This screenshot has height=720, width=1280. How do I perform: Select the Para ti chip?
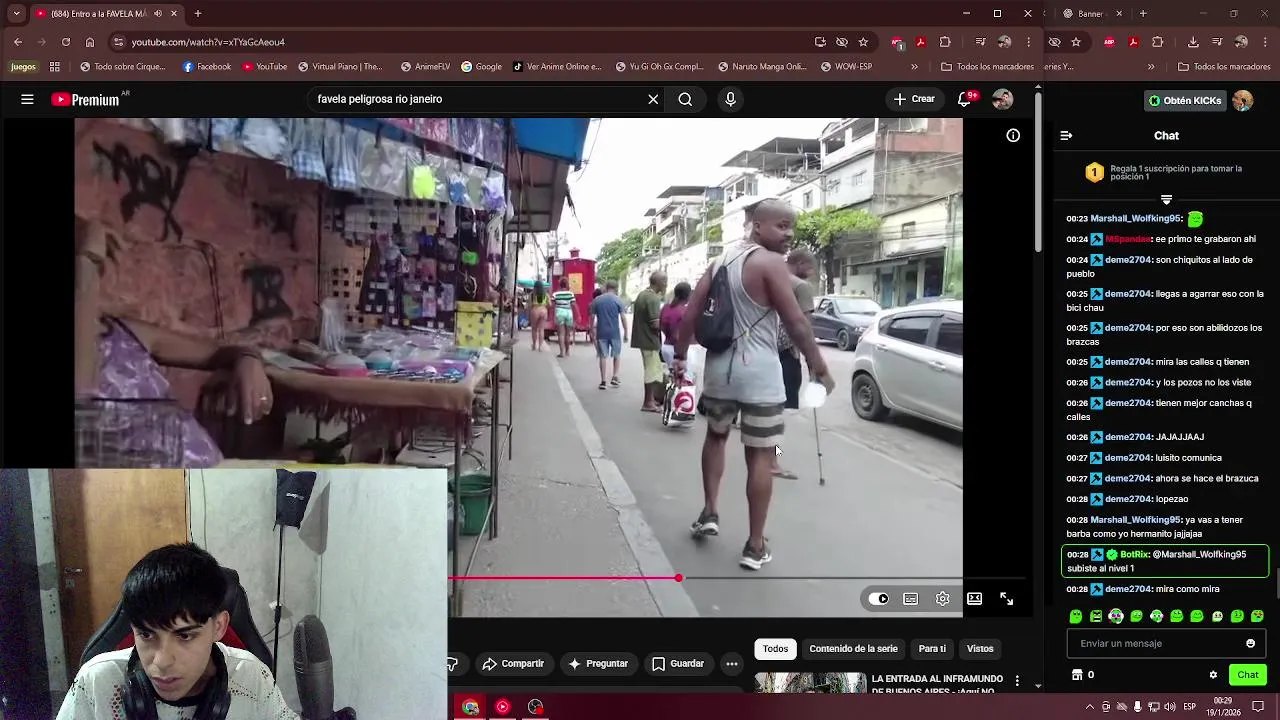point(932,649)
